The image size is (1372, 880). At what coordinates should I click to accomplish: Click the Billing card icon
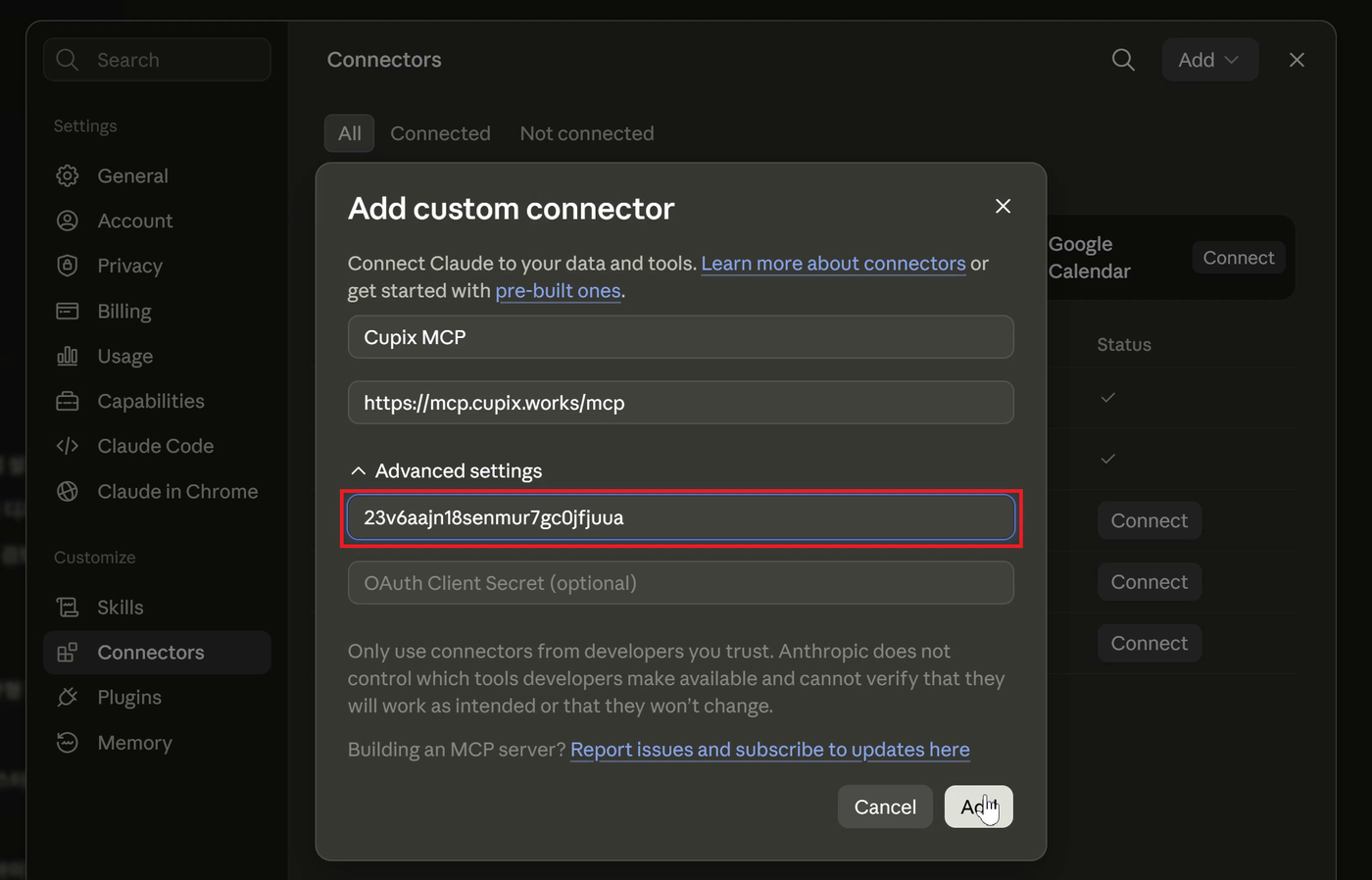(68, 311)
